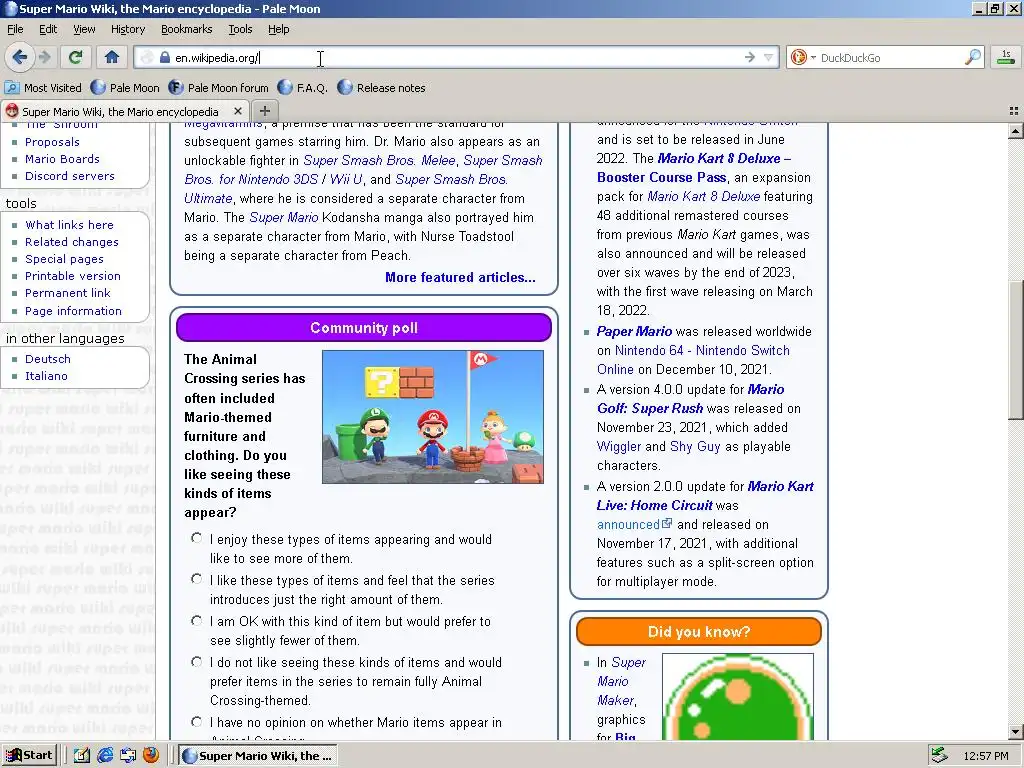Open the View menu
This screenshot has width=1024, height=768.
(84, 29)
